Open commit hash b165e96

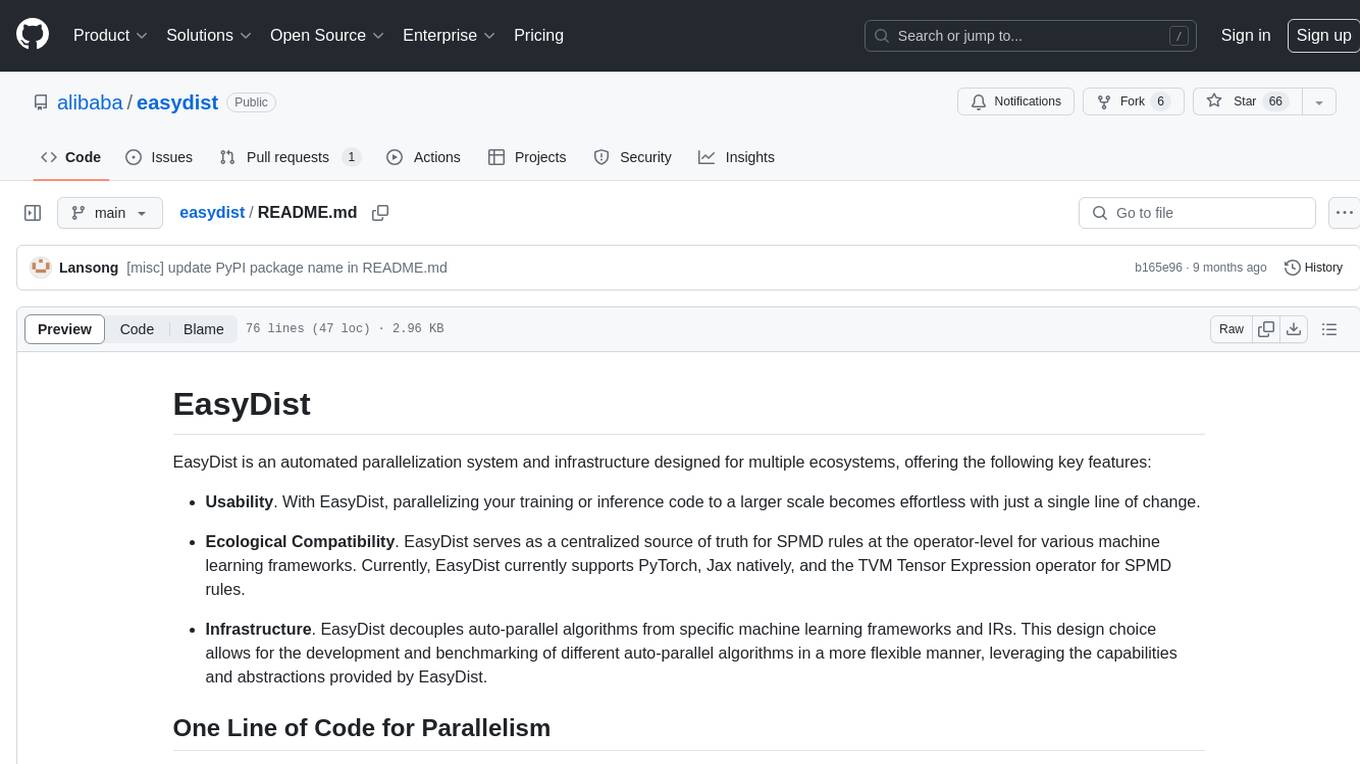click(1158, 267)
